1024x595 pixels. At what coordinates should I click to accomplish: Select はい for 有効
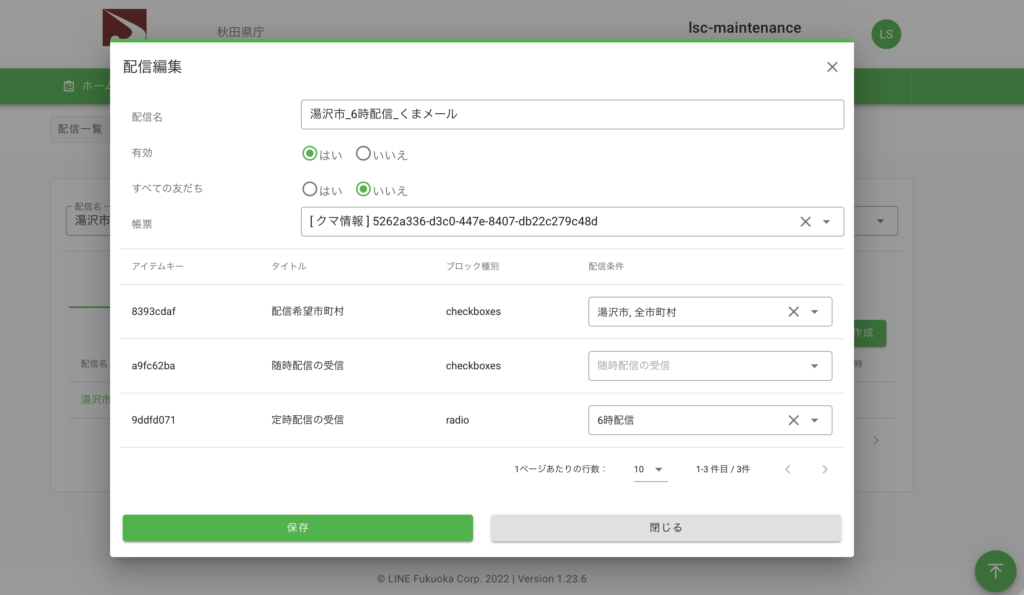(310, 154)
